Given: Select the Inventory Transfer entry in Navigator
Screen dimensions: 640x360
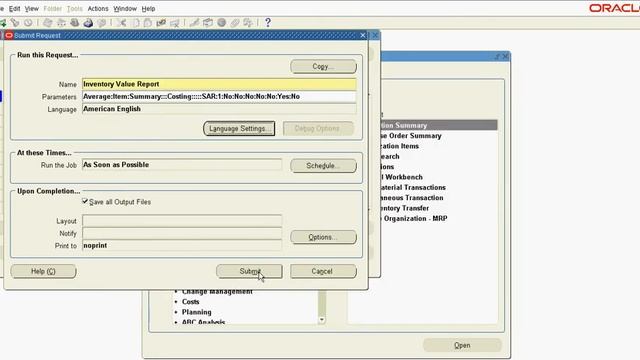Looking at the screenshot, I should 404,208.
